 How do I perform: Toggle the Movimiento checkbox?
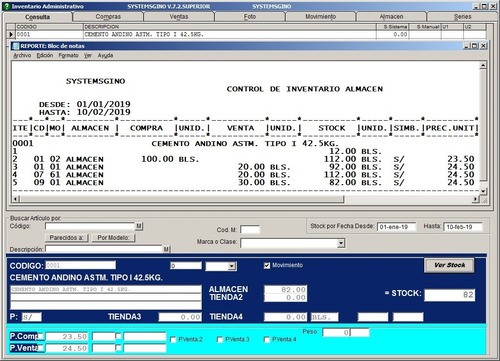pyautogui.click(x=267, y=266)
